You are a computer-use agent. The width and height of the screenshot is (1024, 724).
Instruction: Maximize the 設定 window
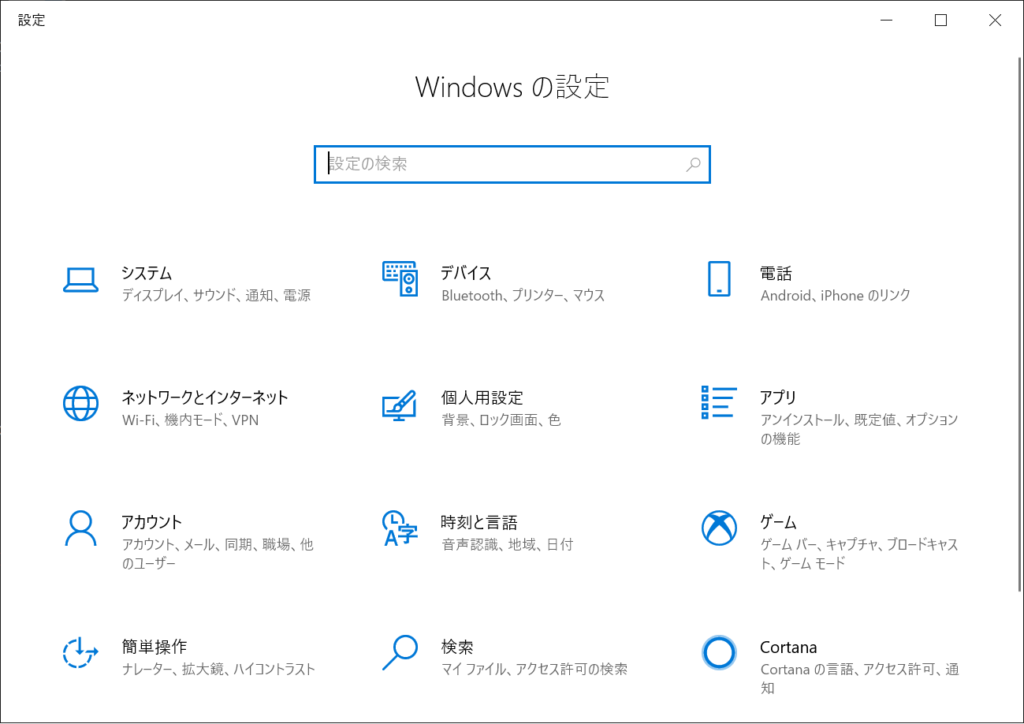point(940,20)
